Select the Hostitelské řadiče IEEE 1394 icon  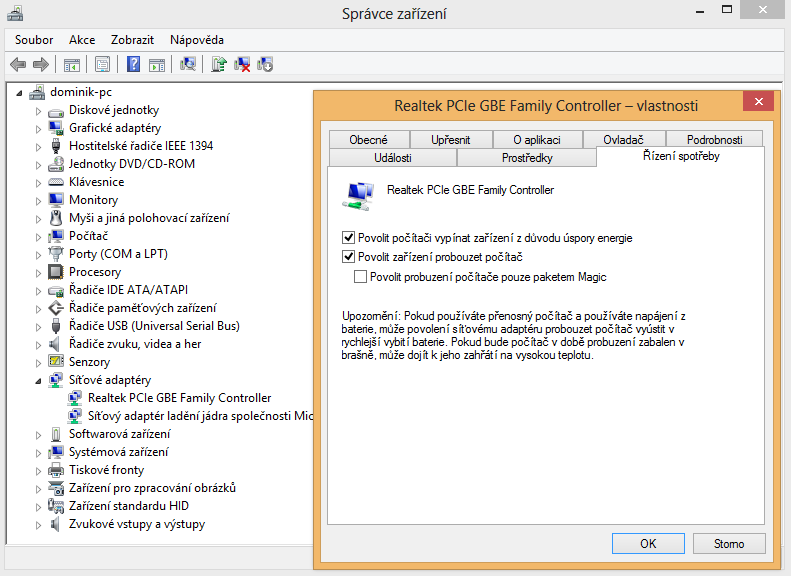56,146
